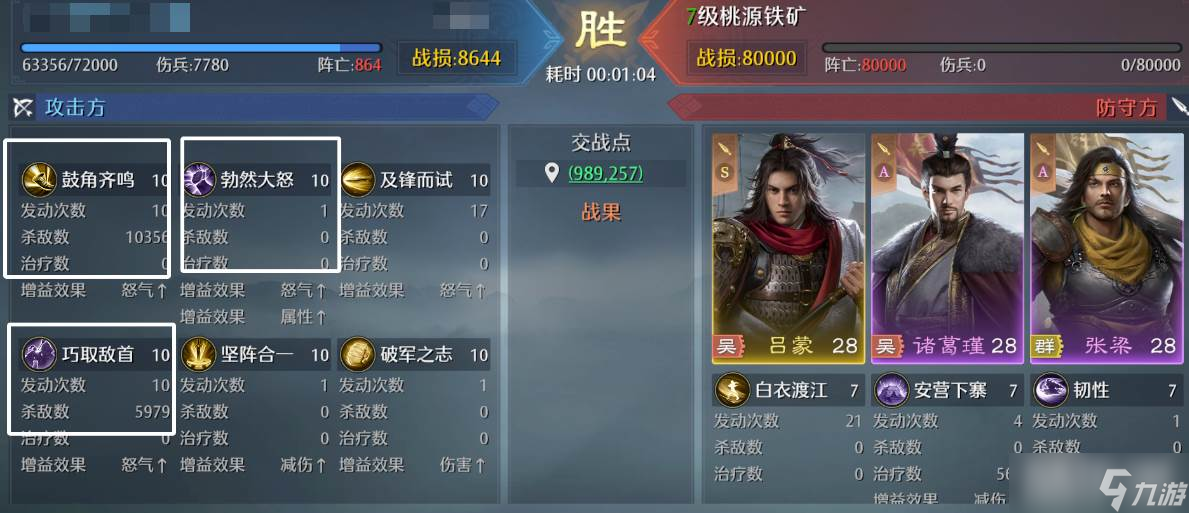The height and width of the screenshot is (513, 1189).
Task: Click the 安营下寨 skill icon
Action: click(x=892, y=390)
